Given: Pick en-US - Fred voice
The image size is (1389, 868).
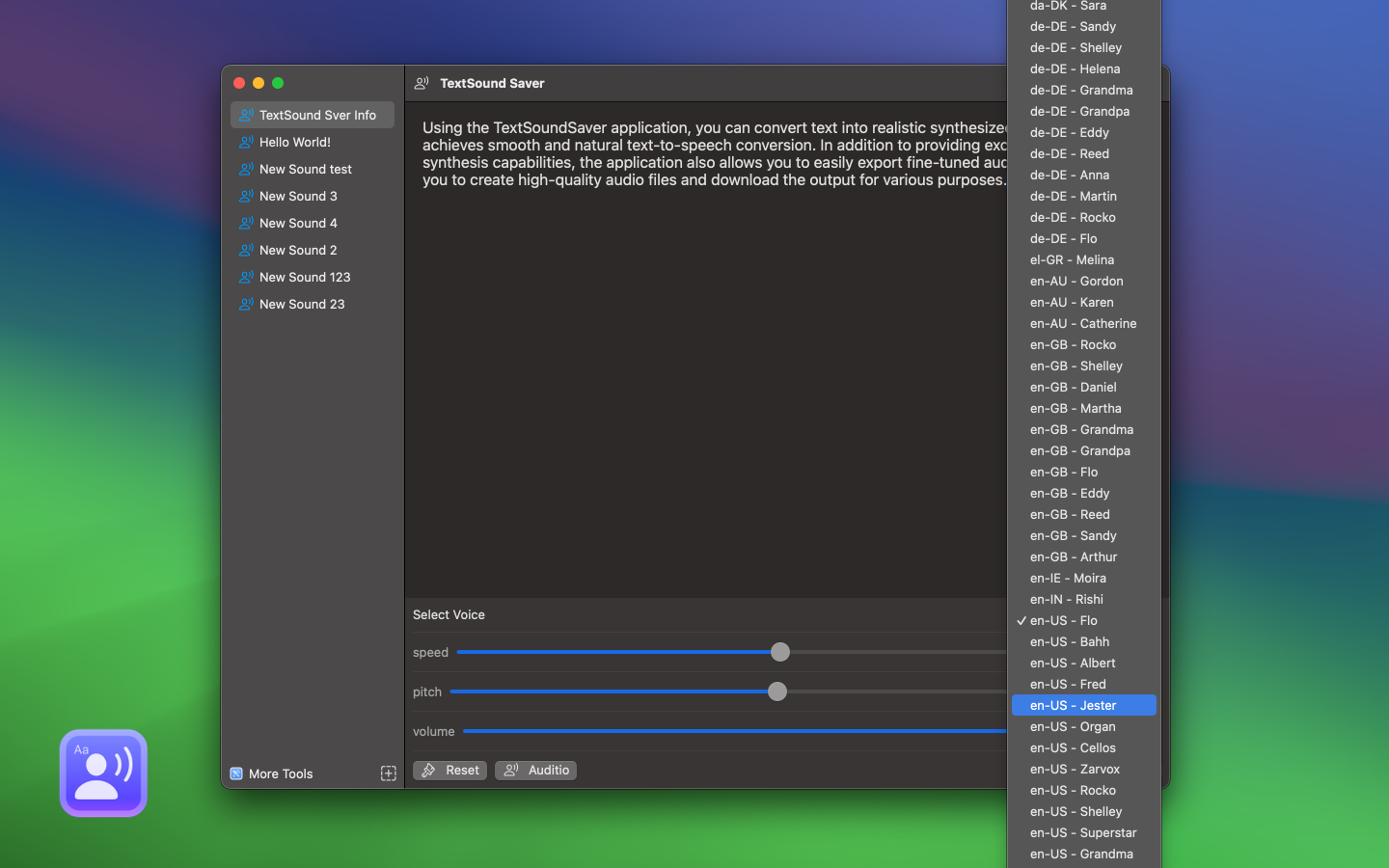Looking at the screenshot, I should 1084,684.
